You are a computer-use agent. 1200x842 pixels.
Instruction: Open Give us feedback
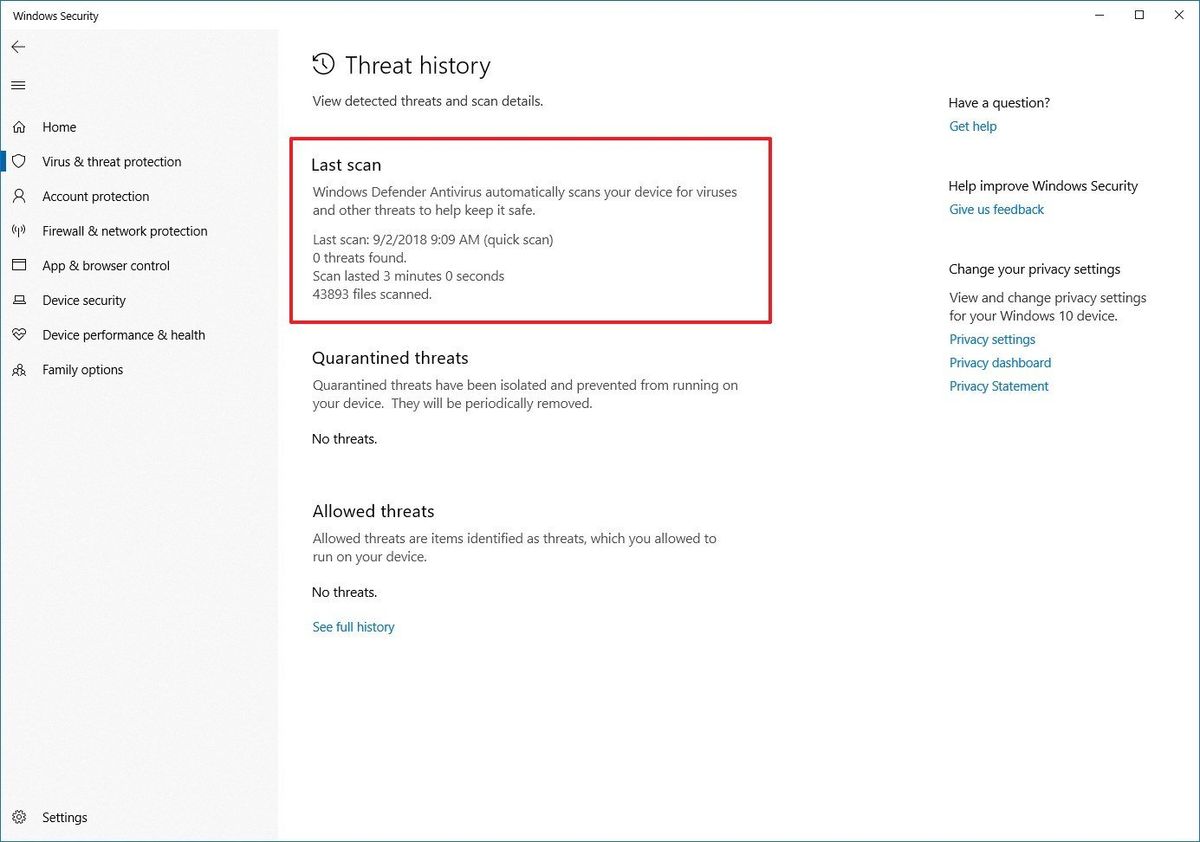pyautogui.click(x=996, y=209)
